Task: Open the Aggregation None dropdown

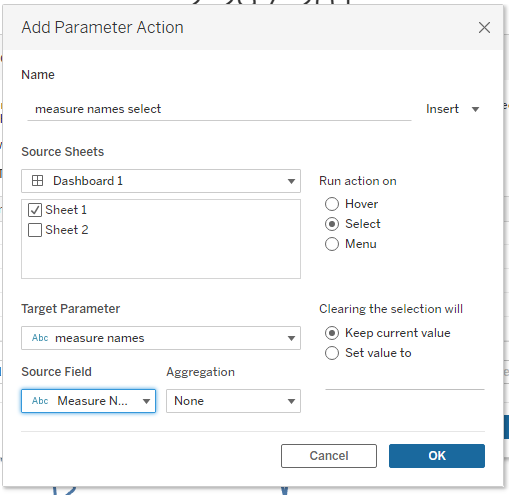Action: [233, 401]
